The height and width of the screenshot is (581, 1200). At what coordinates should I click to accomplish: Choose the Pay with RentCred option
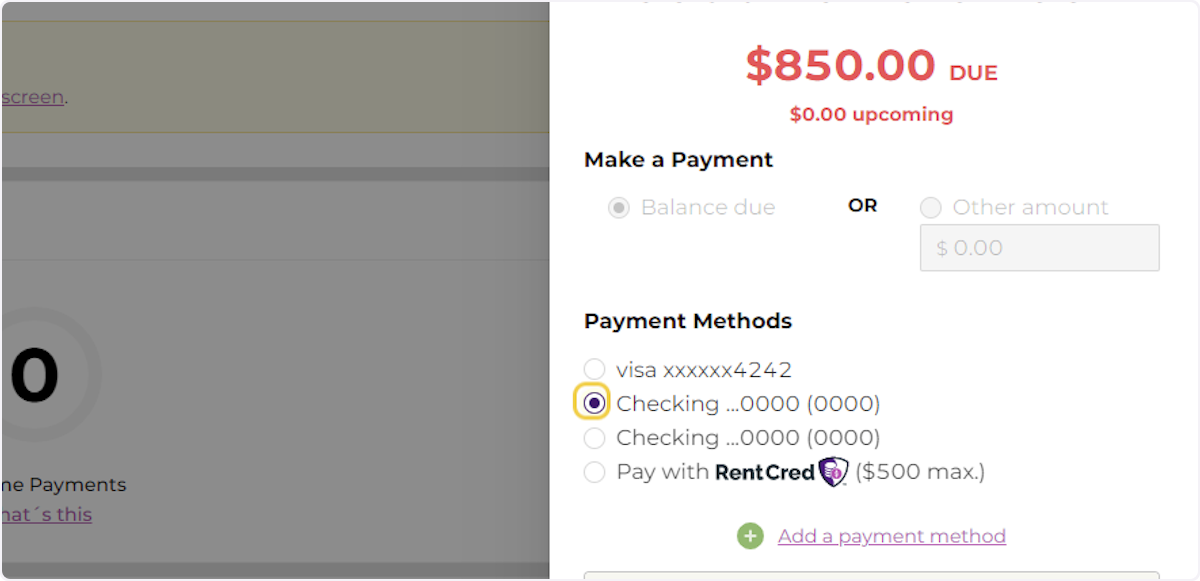[594, 471]
